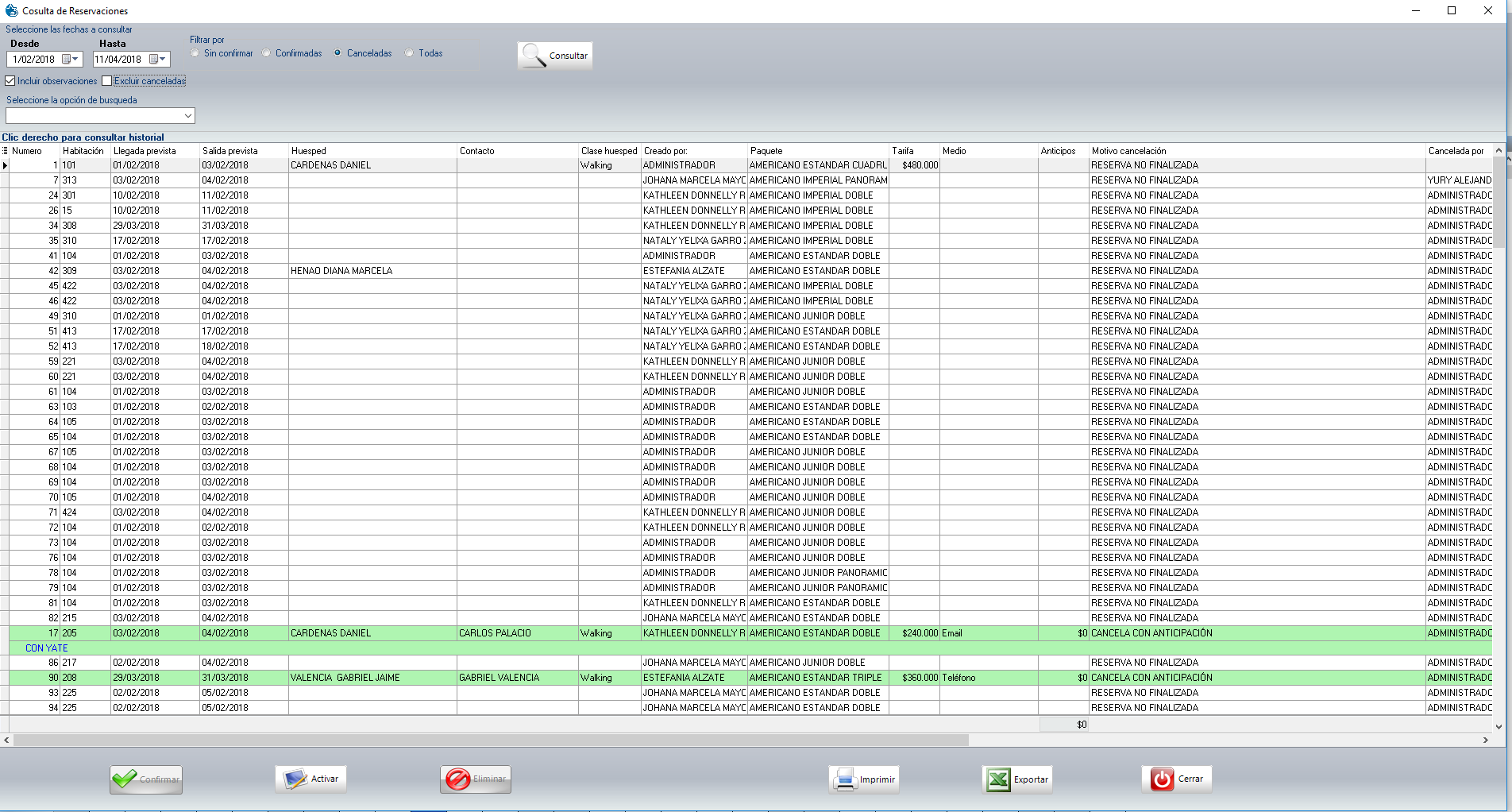Enable the Excluir canceladas checkbox
This screenshot has height=812, width=1512.
(x=107, y=81)
